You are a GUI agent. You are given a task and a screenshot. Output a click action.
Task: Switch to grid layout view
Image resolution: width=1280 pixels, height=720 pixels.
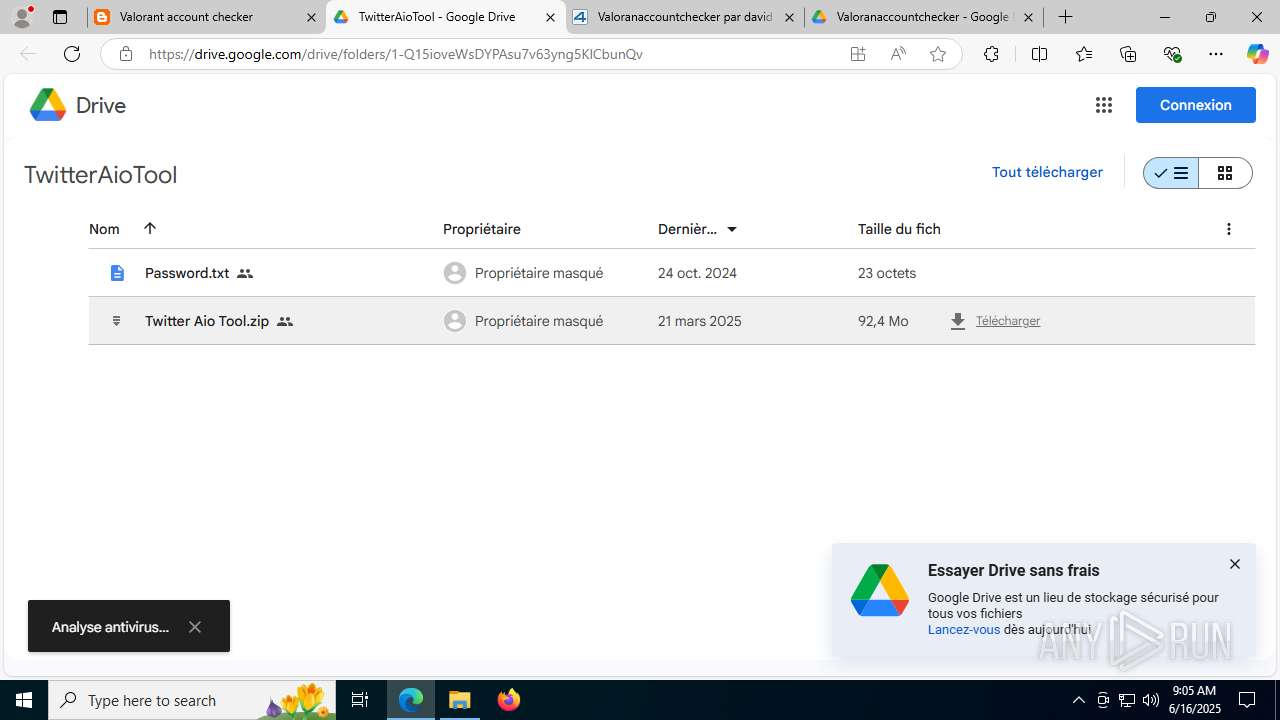(x=1225, y=173)
